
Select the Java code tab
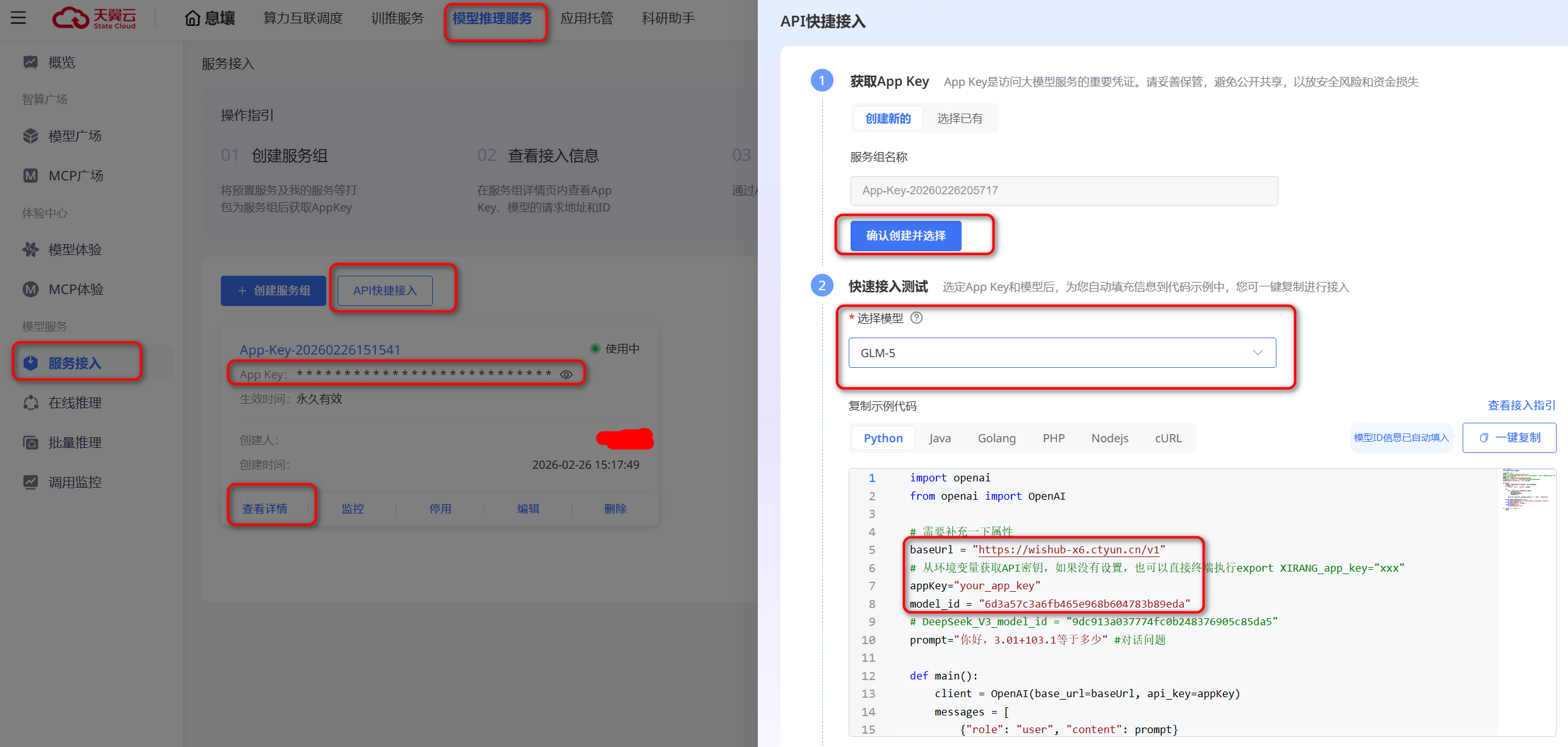click(940, 438)
